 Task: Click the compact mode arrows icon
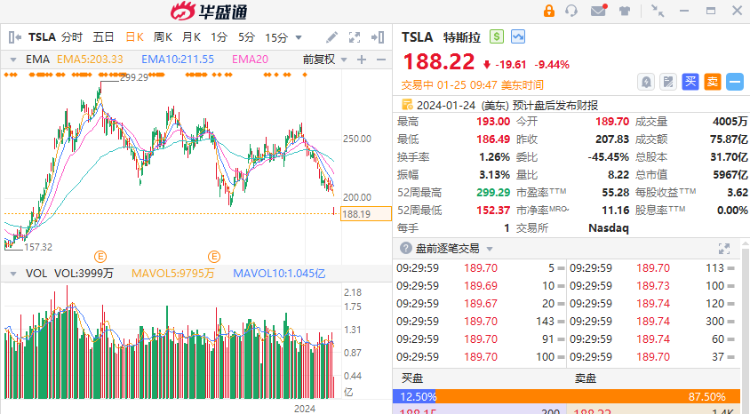[x=658, y=11]
